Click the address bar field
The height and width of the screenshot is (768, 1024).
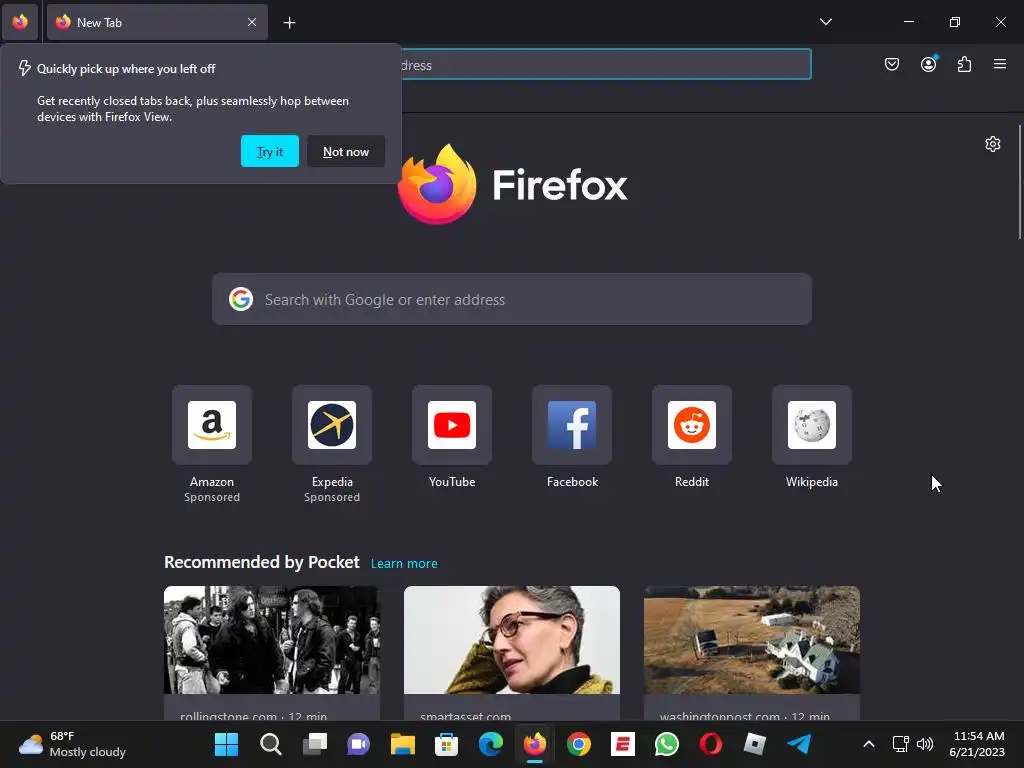[606, 65]
